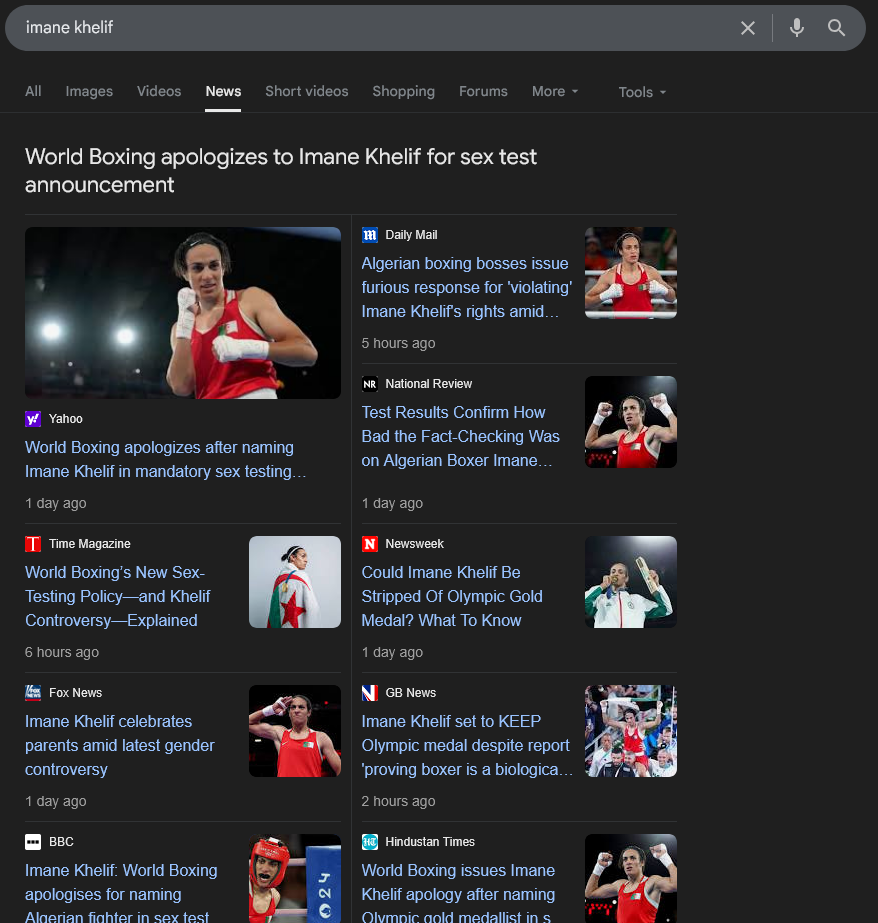
Task: Click the 'Newsweek' source name
Action: point(414,544)
